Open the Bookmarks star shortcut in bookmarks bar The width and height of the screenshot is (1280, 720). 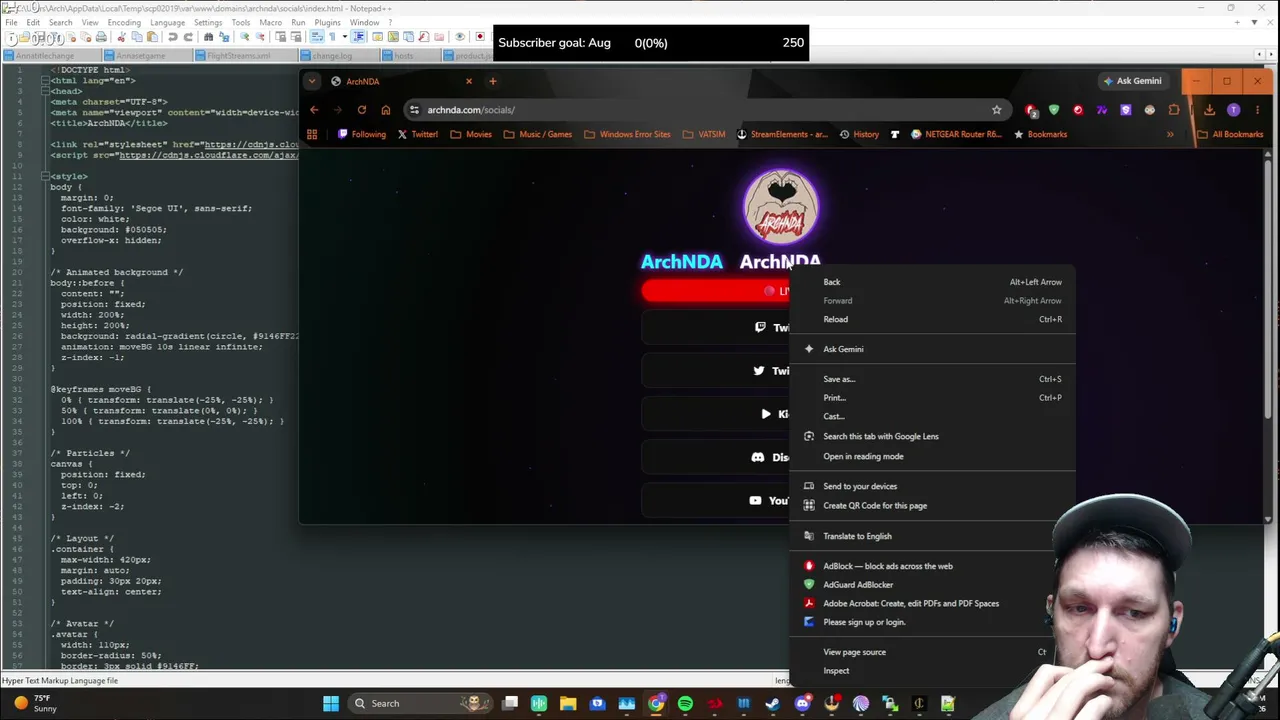pyautogui.click(x=1040, y=134)
